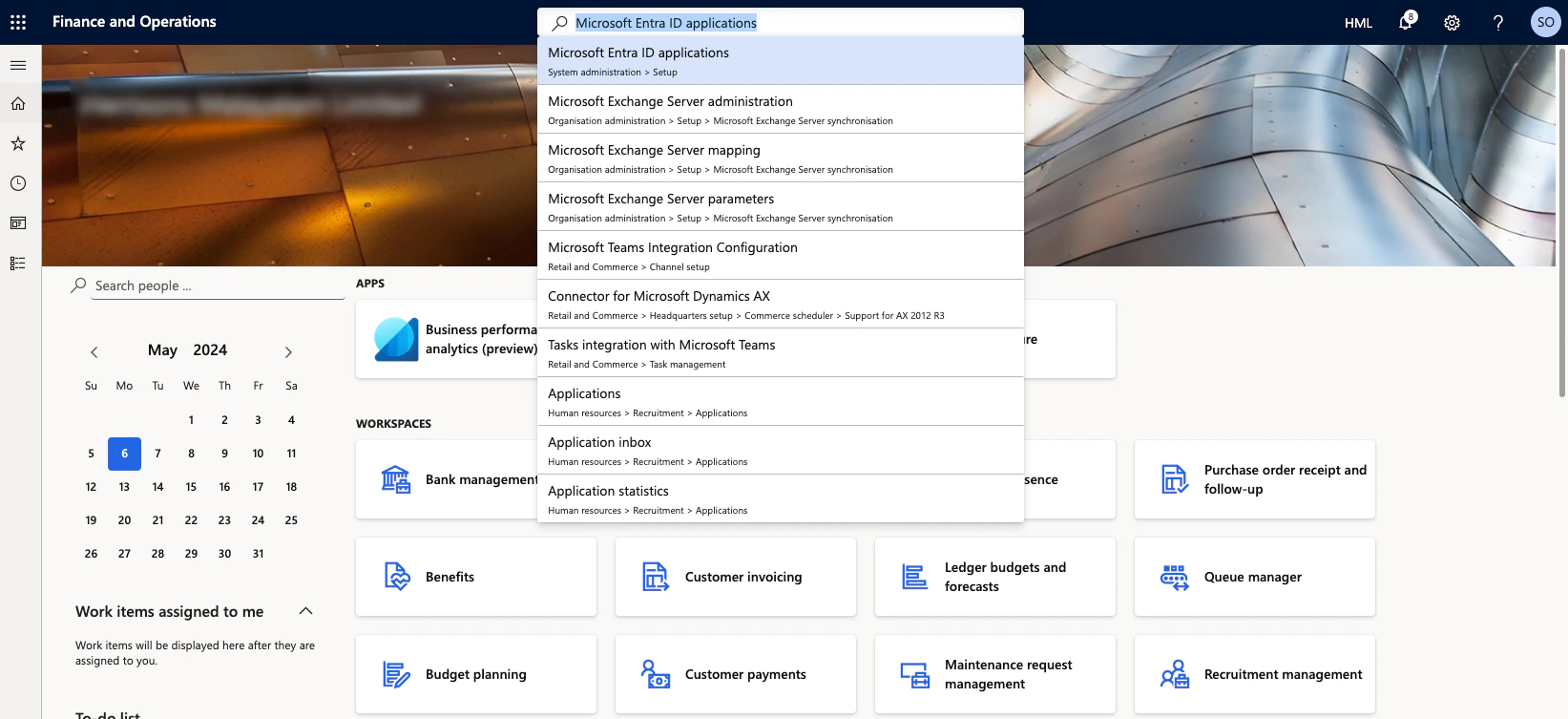Select Microsoft Exchange Server mapping result
This screenshot has height=719, width=1568.
781,159
